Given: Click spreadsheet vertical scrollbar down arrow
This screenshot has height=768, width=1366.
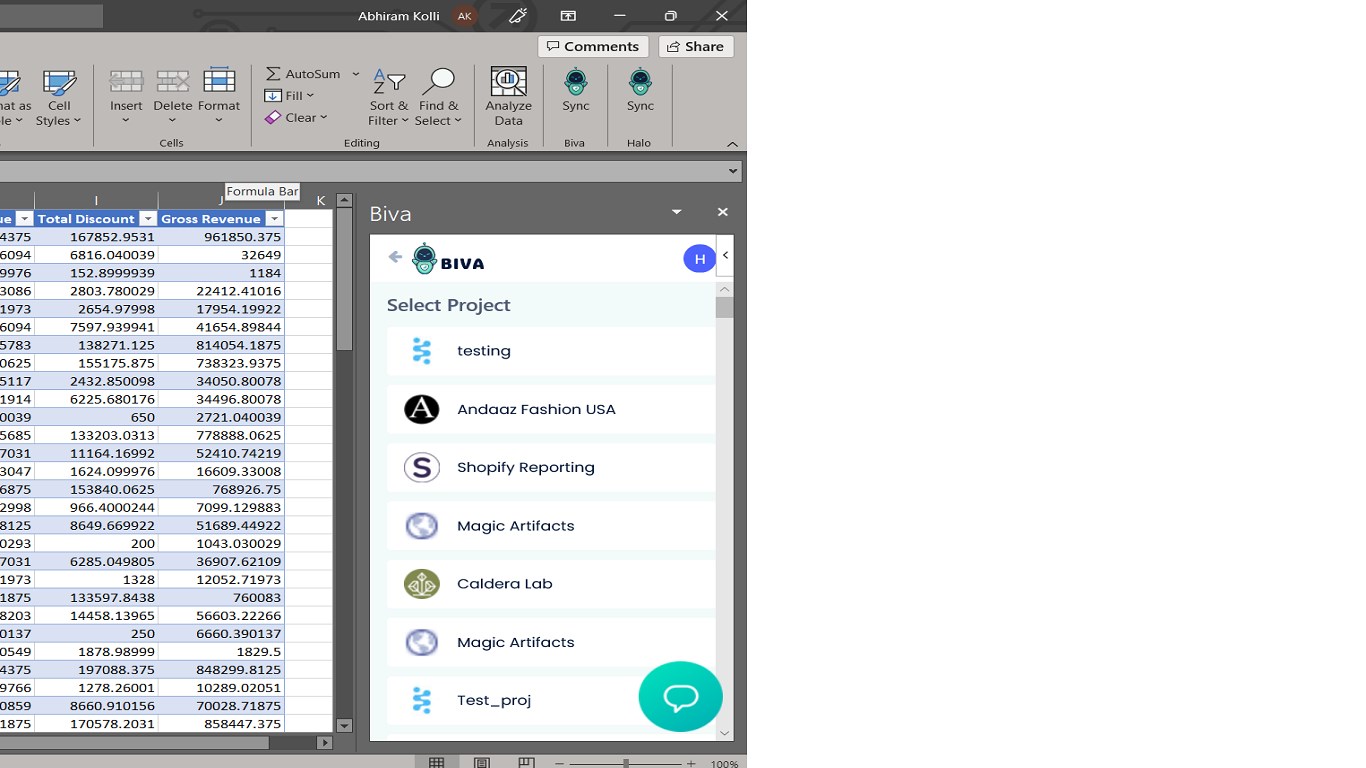Looking at the screenshot, I should (x=344, y=726).
